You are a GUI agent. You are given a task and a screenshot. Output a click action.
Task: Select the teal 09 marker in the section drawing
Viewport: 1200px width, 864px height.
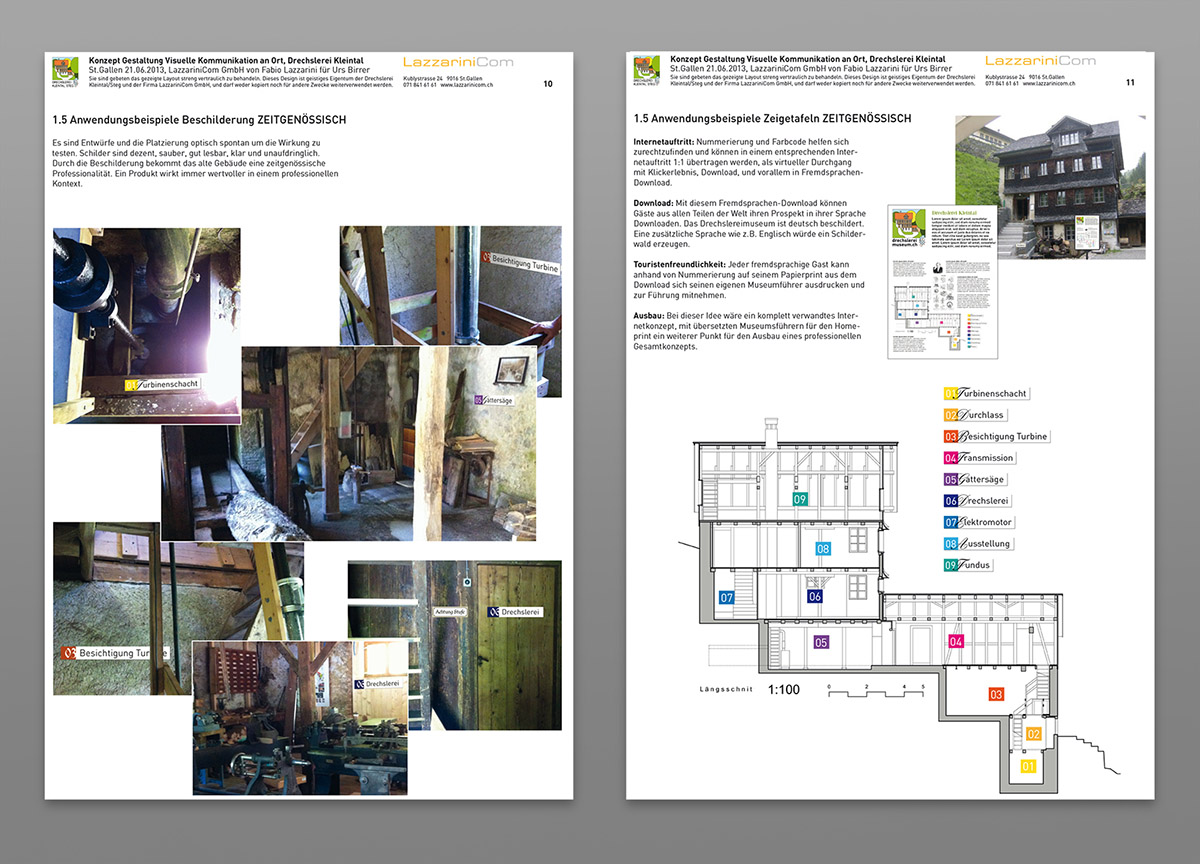(x=799, y=498)
